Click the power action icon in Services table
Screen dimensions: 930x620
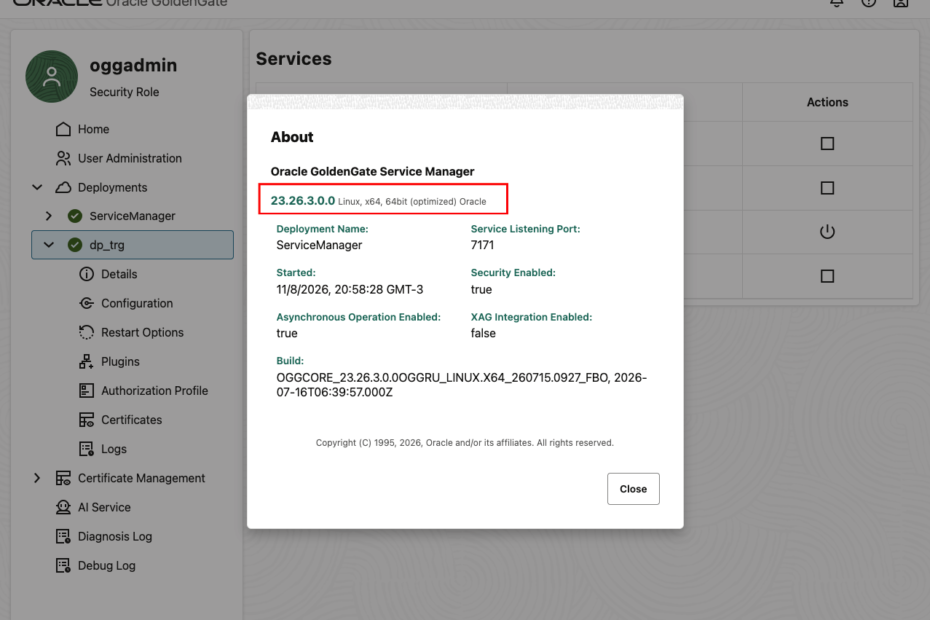click(x=827, y=231)
